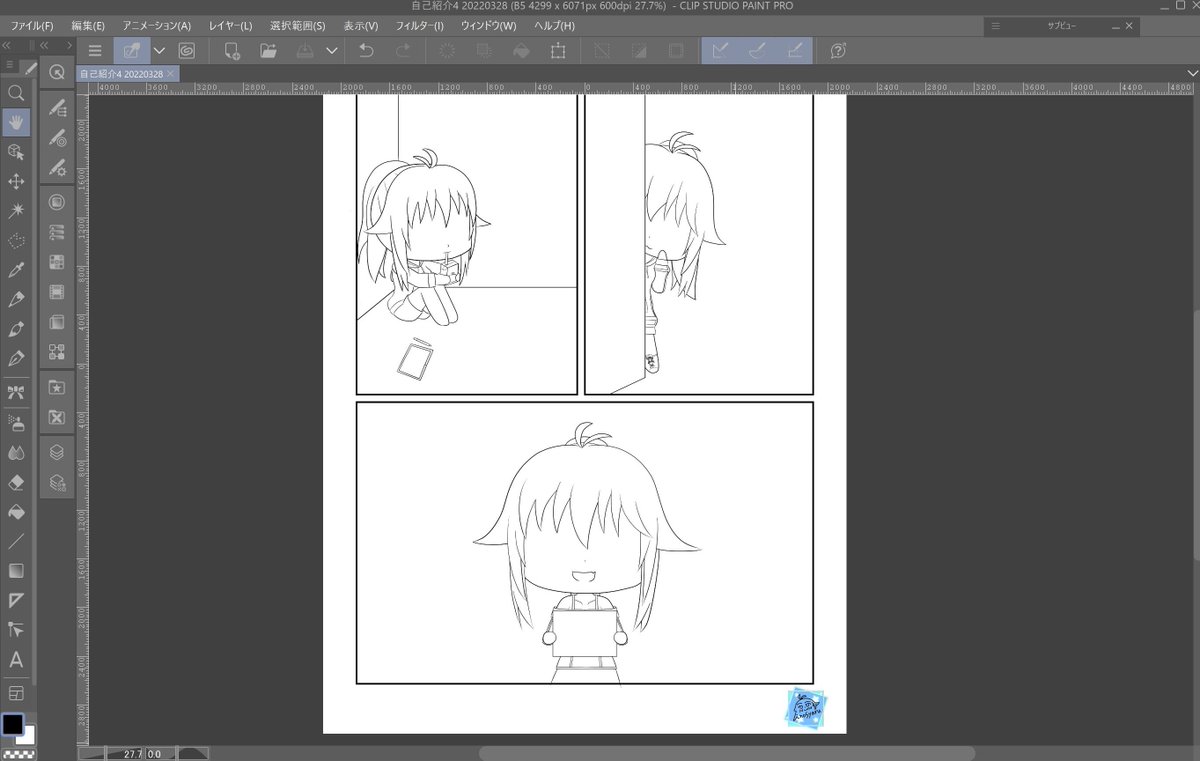Screen dimensions: 1200x761
Task: Expand the touch mode options dropdown arrow
Action: tap(159, 50)
